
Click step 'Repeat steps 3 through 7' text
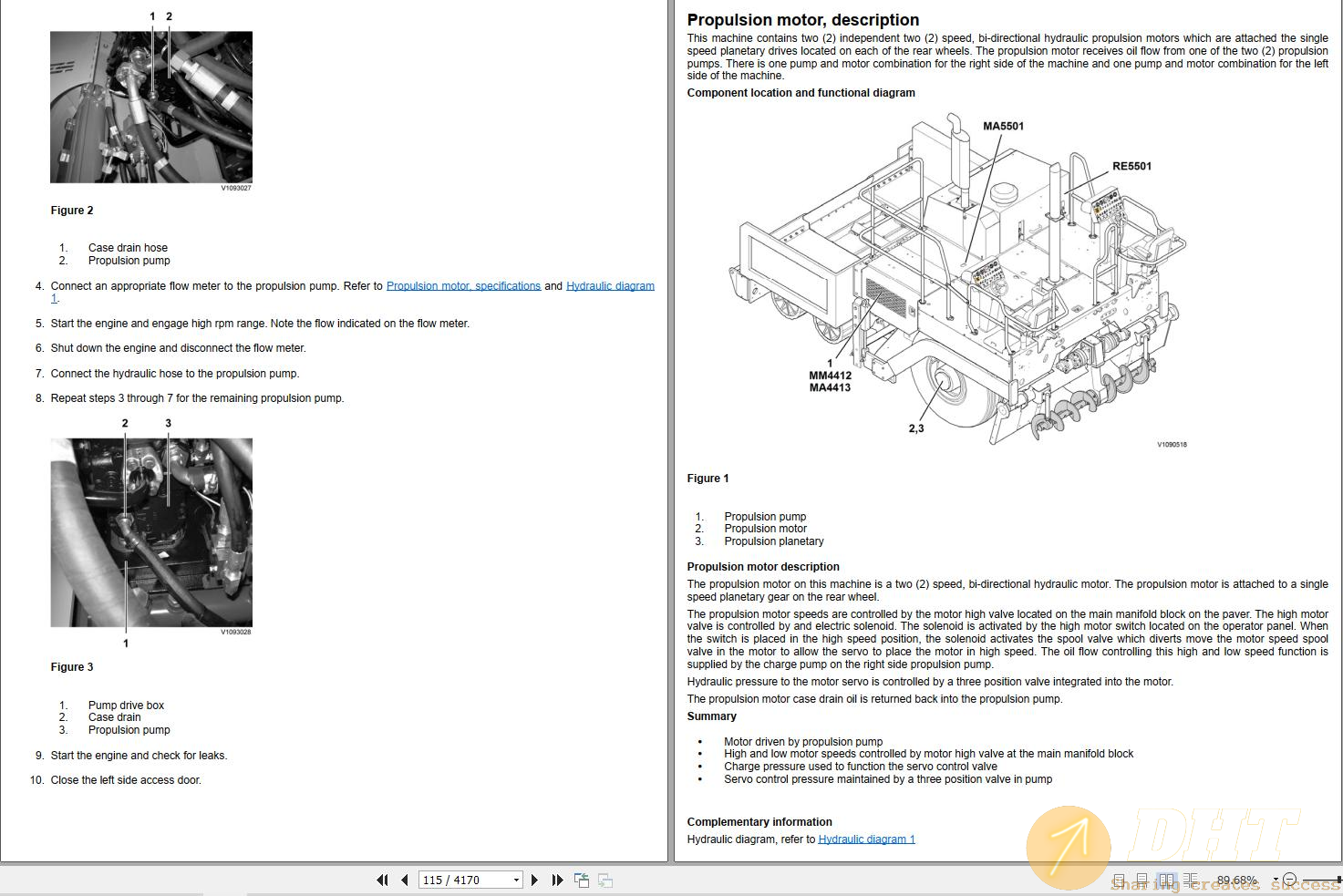(197, 398)
